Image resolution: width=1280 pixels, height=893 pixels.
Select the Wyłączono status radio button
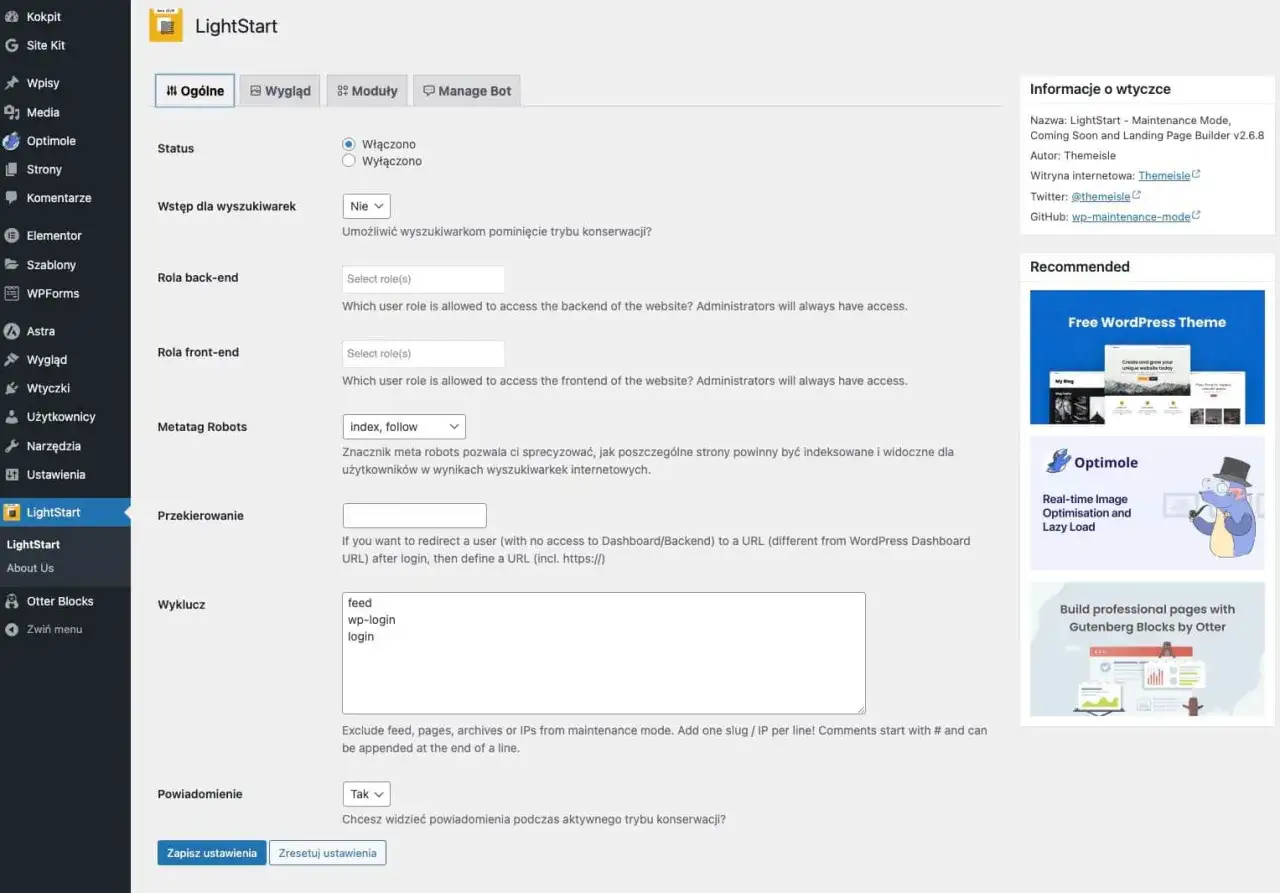click(349, 160)
